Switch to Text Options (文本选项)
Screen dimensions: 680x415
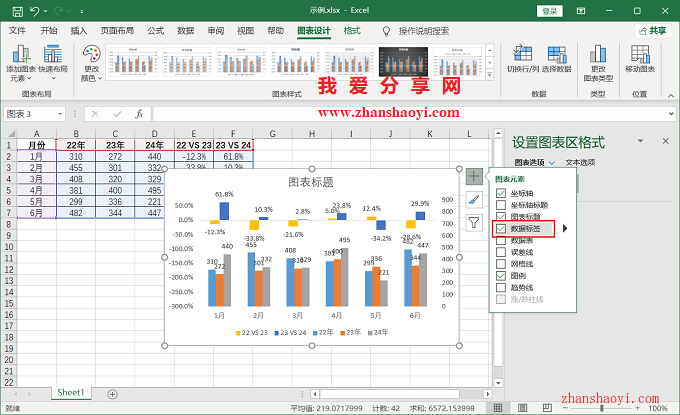[580, 163]
